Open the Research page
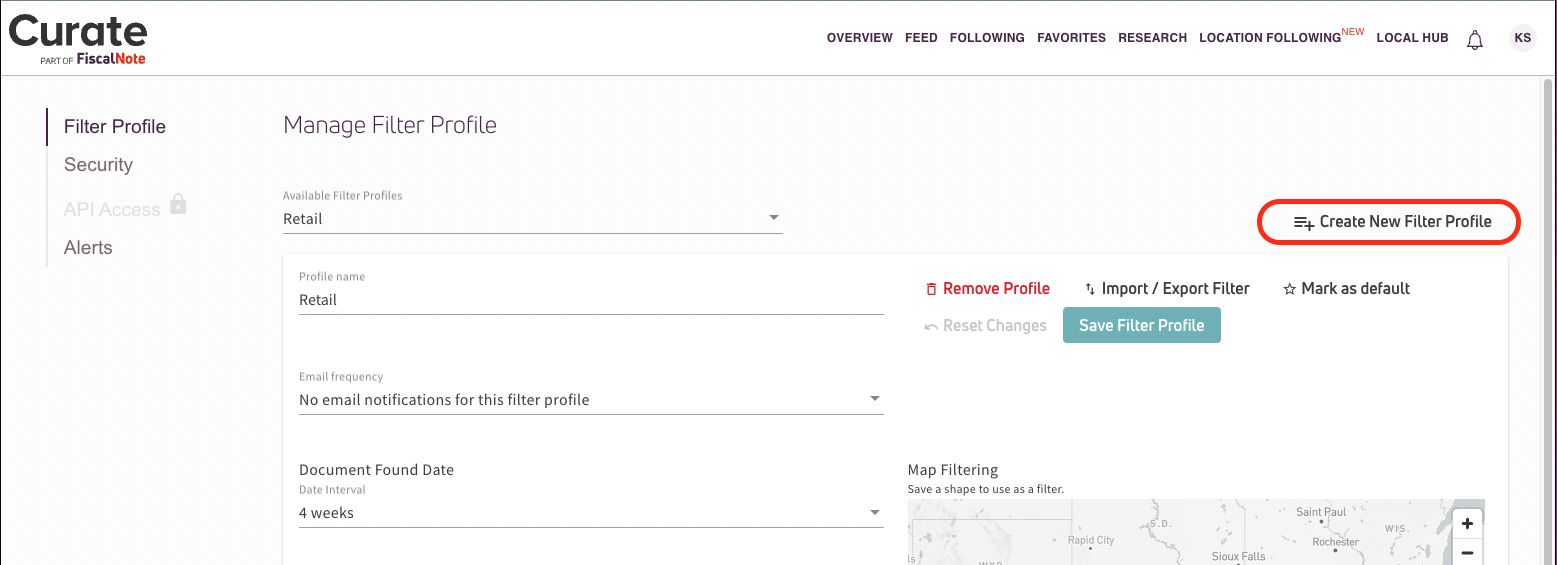1557x565 pixels. (x=1152, y=38)
